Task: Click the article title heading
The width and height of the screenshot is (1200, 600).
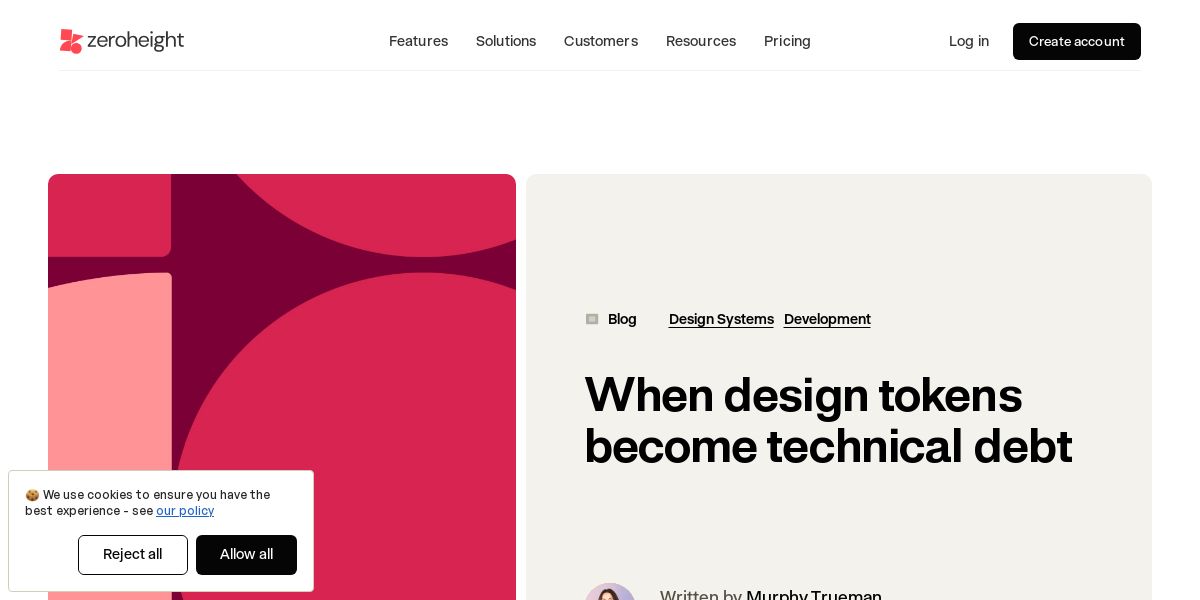Action: coord(828,420)
